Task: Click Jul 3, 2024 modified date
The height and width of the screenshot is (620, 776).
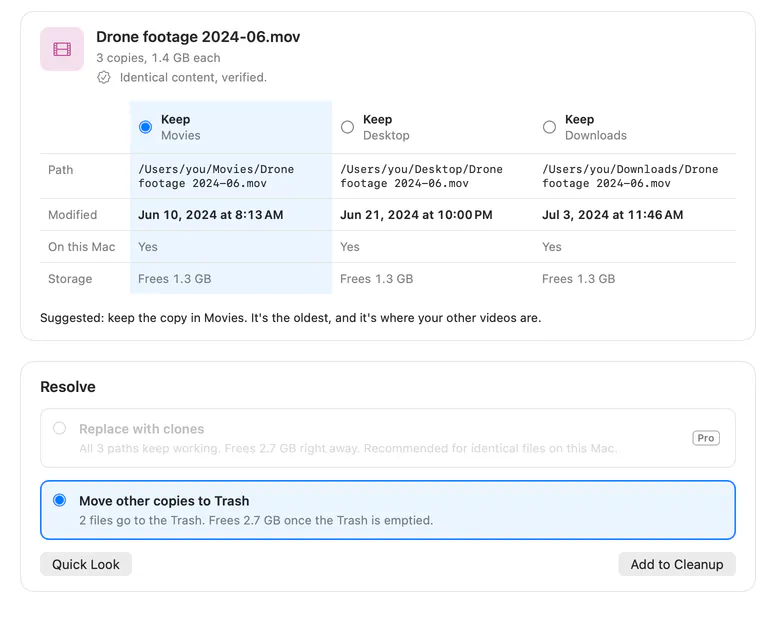Action: pyautogui.click(x=612, y=215)
